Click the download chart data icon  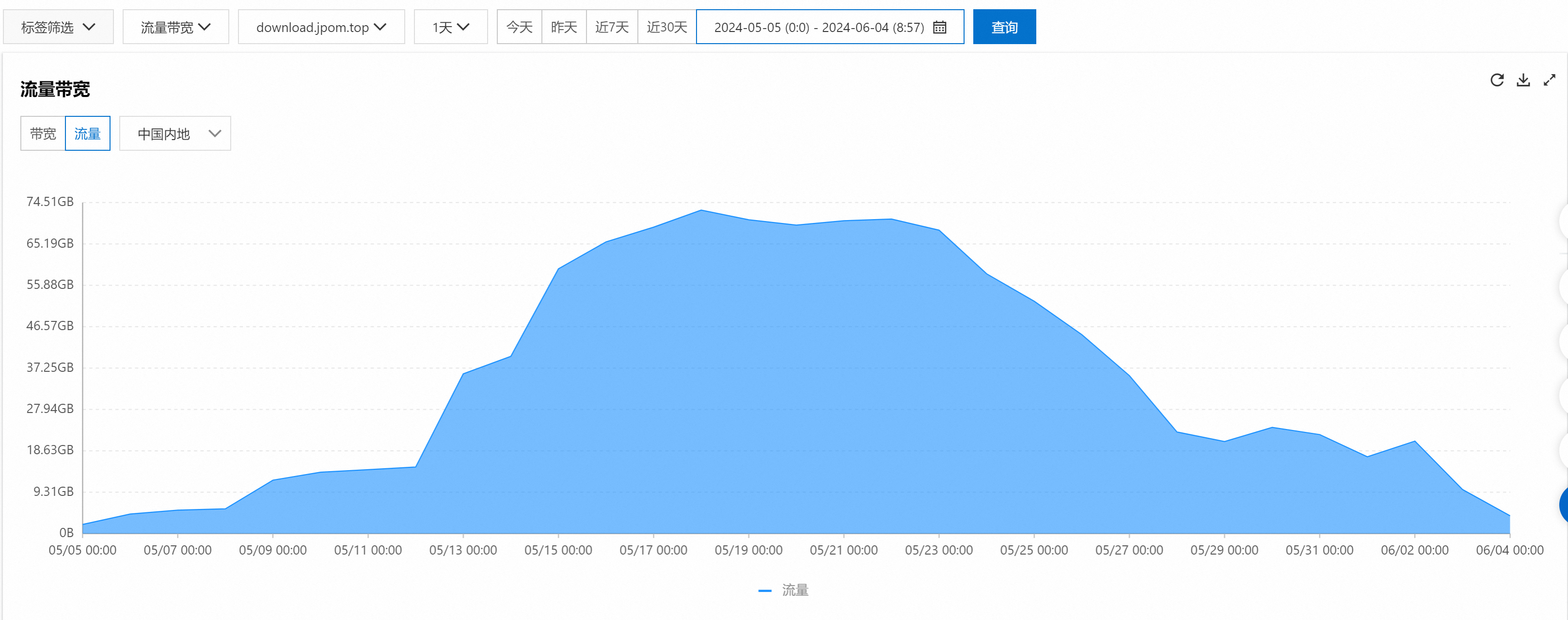pos(1523,80)
